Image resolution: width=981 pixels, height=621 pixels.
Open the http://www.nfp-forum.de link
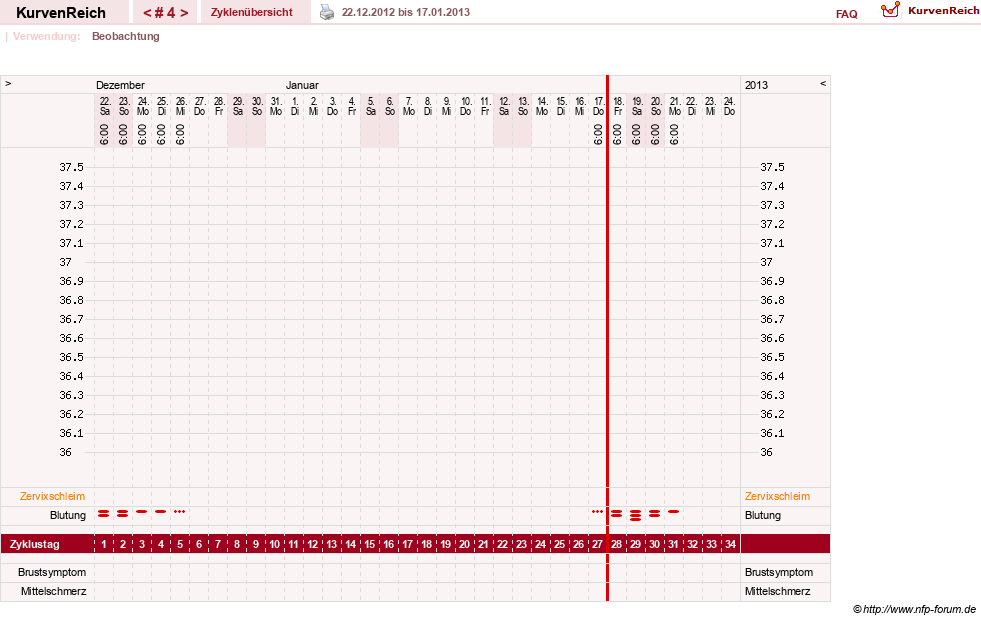click(920, 609)
